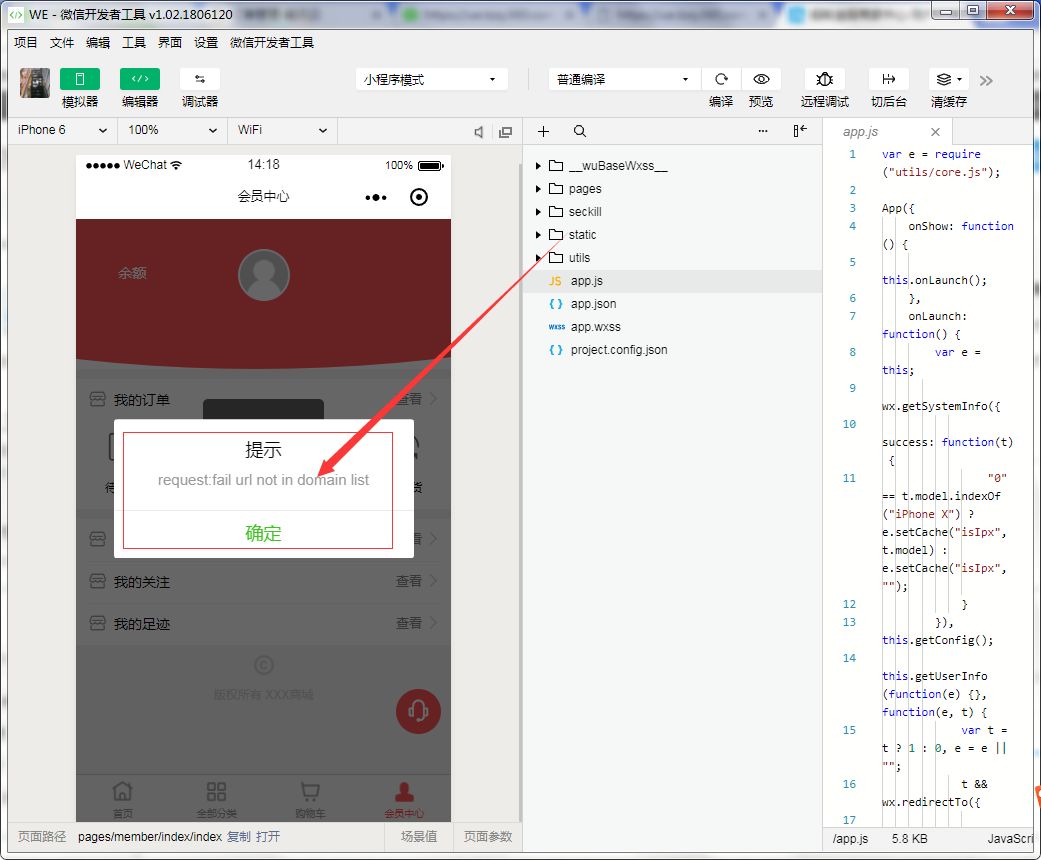
Task: Click the compile refresh icon
Action: (x=721, y=79)
